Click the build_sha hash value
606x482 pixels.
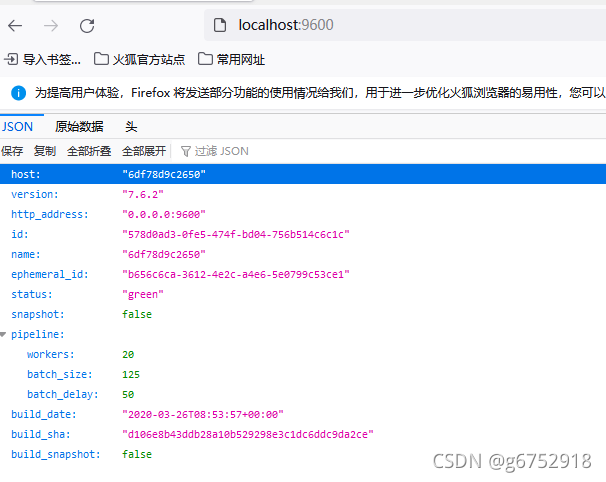(248, 434)
